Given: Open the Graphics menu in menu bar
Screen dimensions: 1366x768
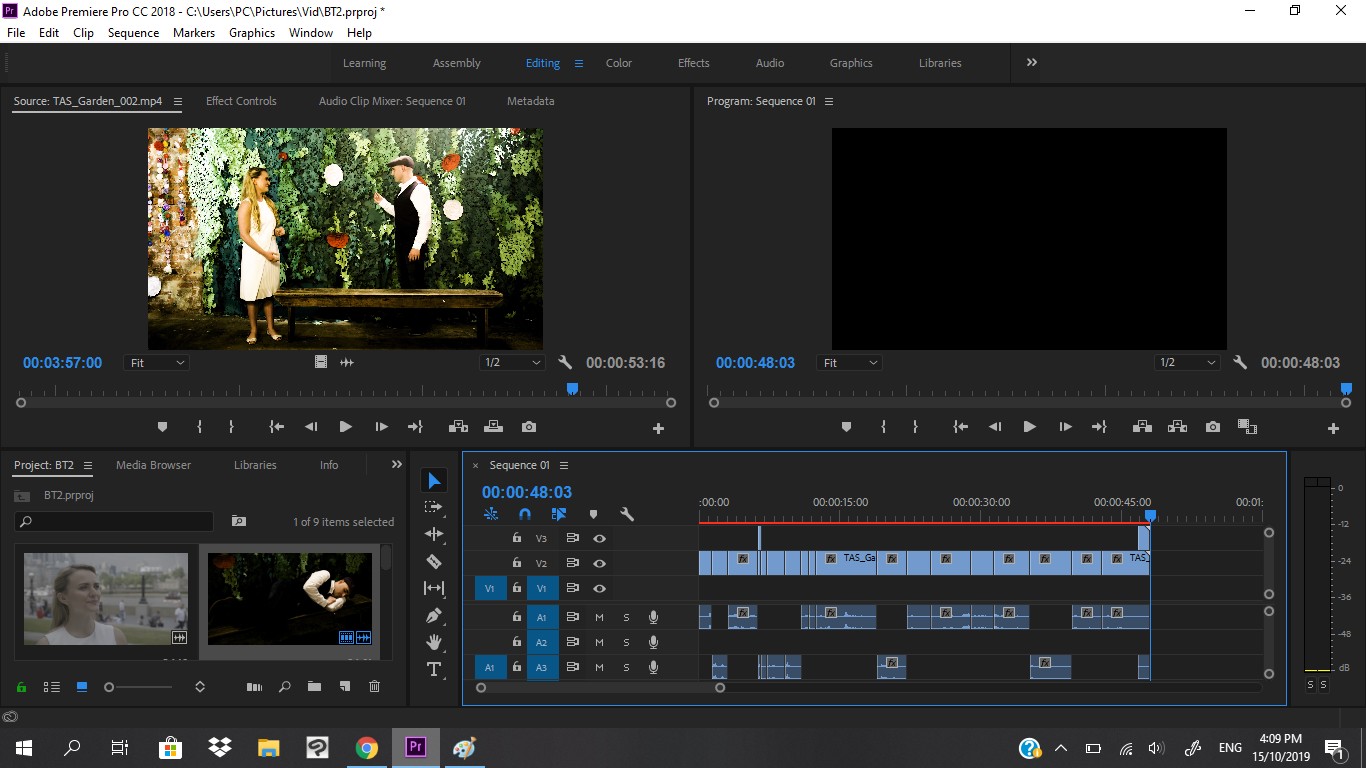Looking at the screenshot, I should [252, 33].
